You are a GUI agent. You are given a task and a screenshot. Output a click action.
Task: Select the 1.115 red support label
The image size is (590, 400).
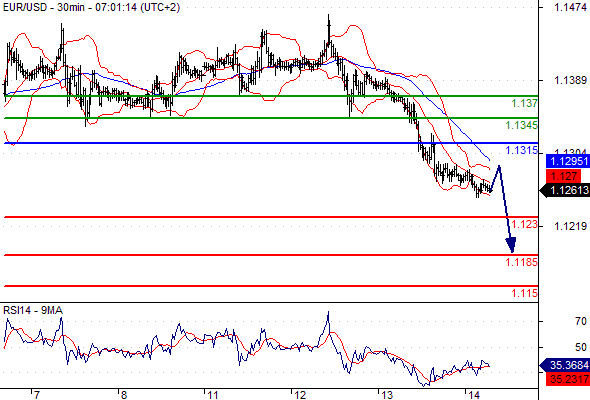(x=524, y=293)
